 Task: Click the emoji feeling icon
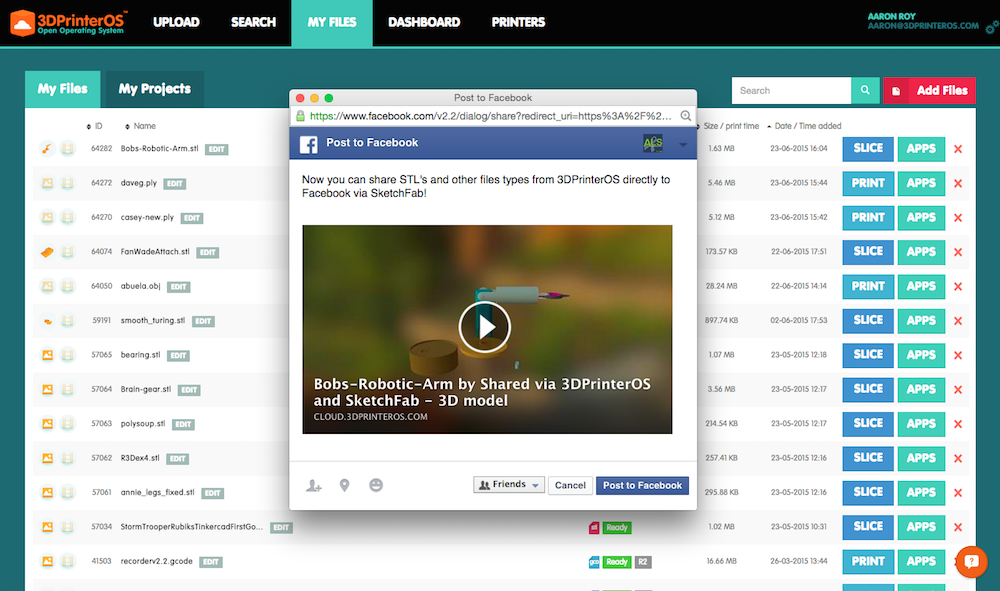click(376, 485)
